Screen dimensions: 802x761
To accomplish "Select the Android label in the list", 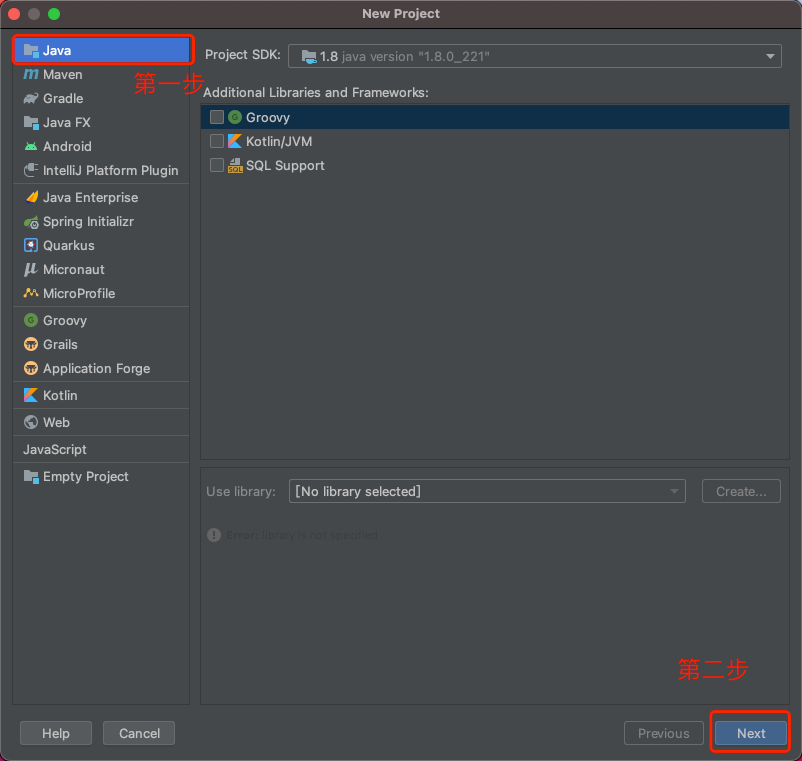I will [x=67, y=147].
